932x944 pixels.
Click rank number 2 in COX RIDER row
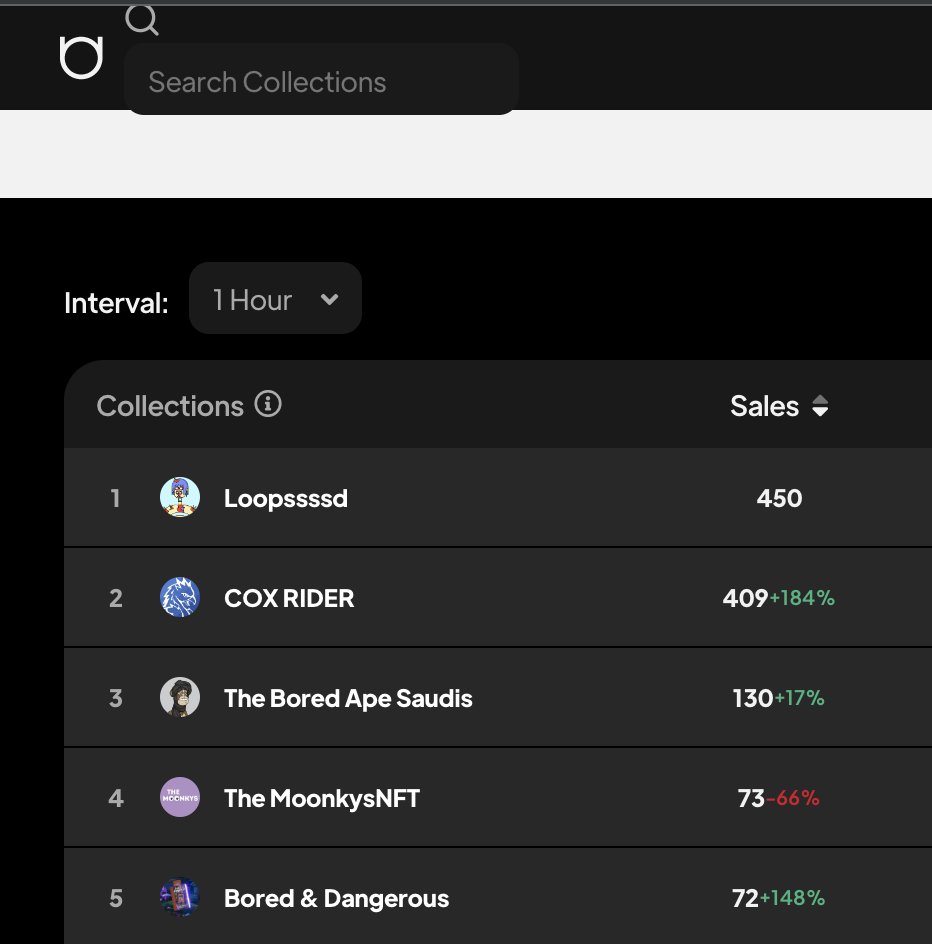point(116,598)
